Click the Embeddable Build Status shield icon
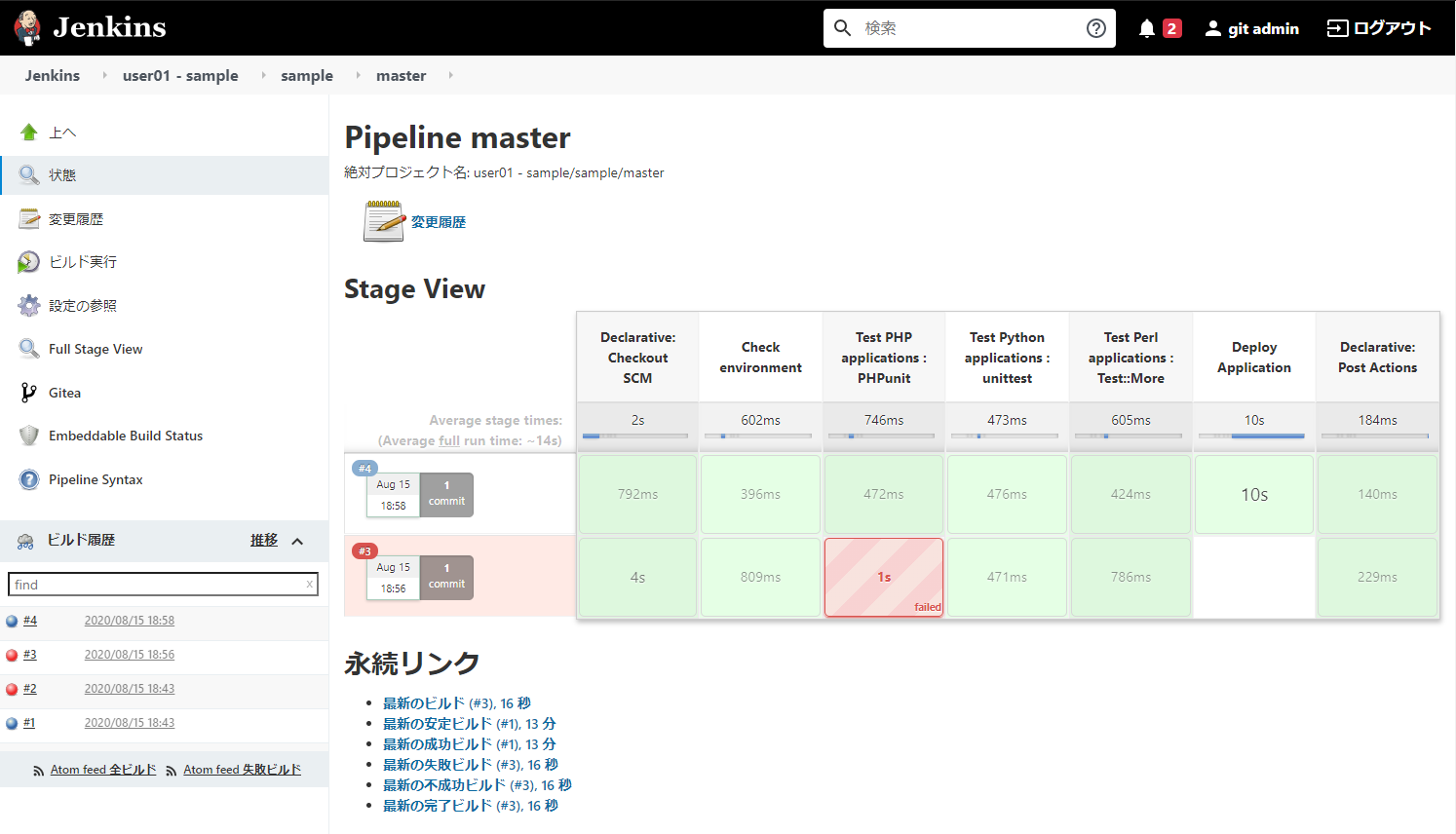 29,436
